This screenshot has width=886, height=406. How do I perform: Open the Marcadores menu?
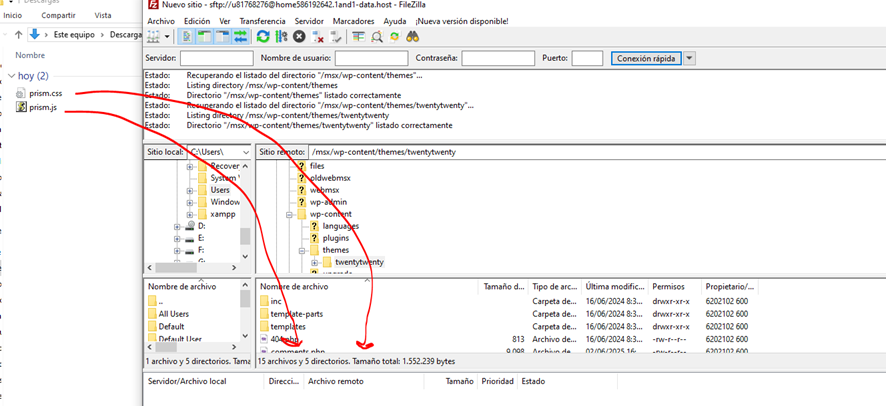click(353, 20)
